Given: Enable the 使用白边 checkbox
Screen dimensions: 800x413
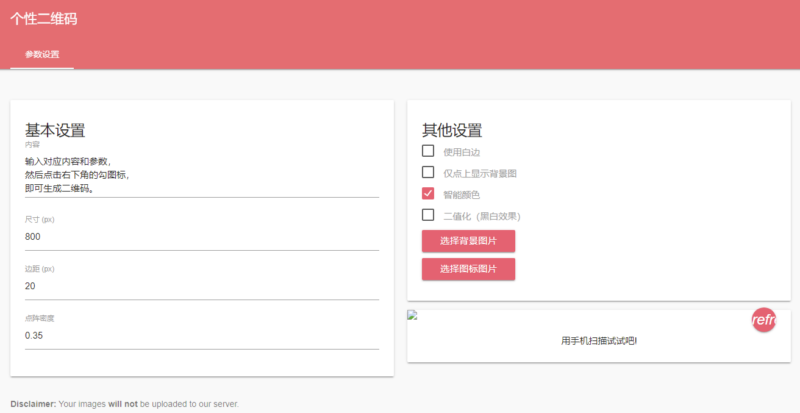Looking at the screenshot, I should (428, 151).
